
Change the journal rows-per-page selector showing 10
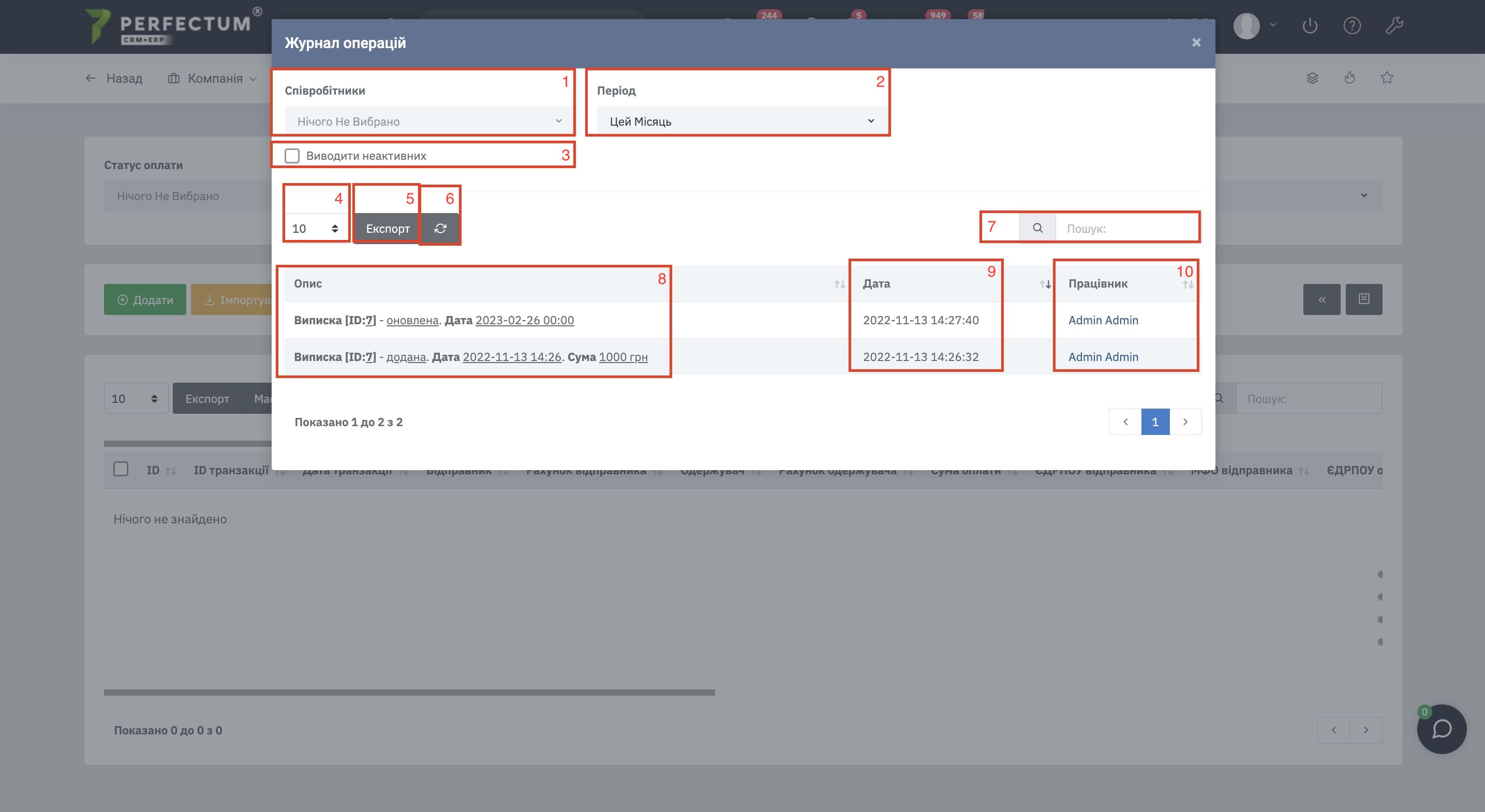coord(315,229)
